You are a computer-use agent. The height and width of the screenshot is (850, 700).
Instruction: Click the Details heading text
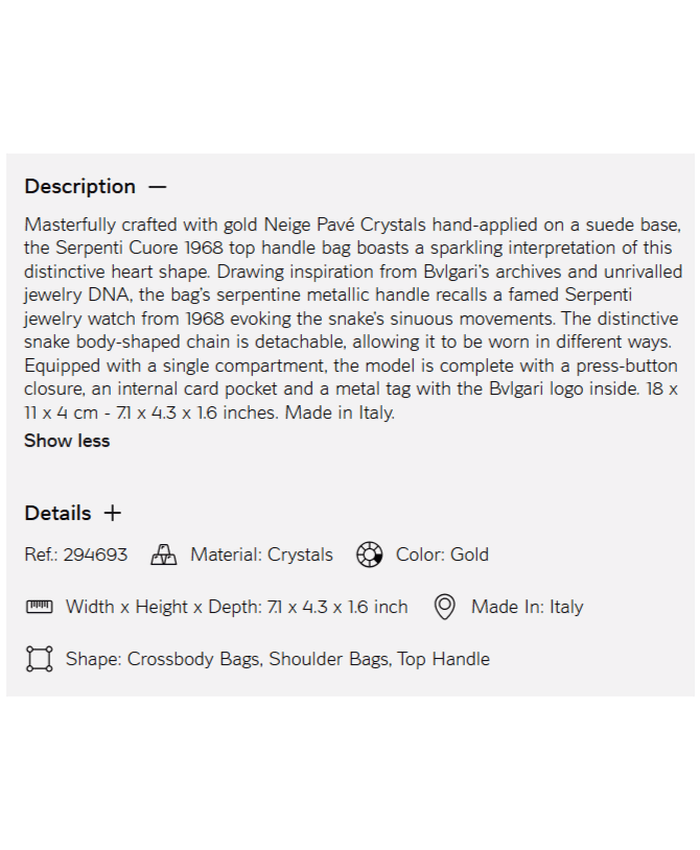coord(58,513)
